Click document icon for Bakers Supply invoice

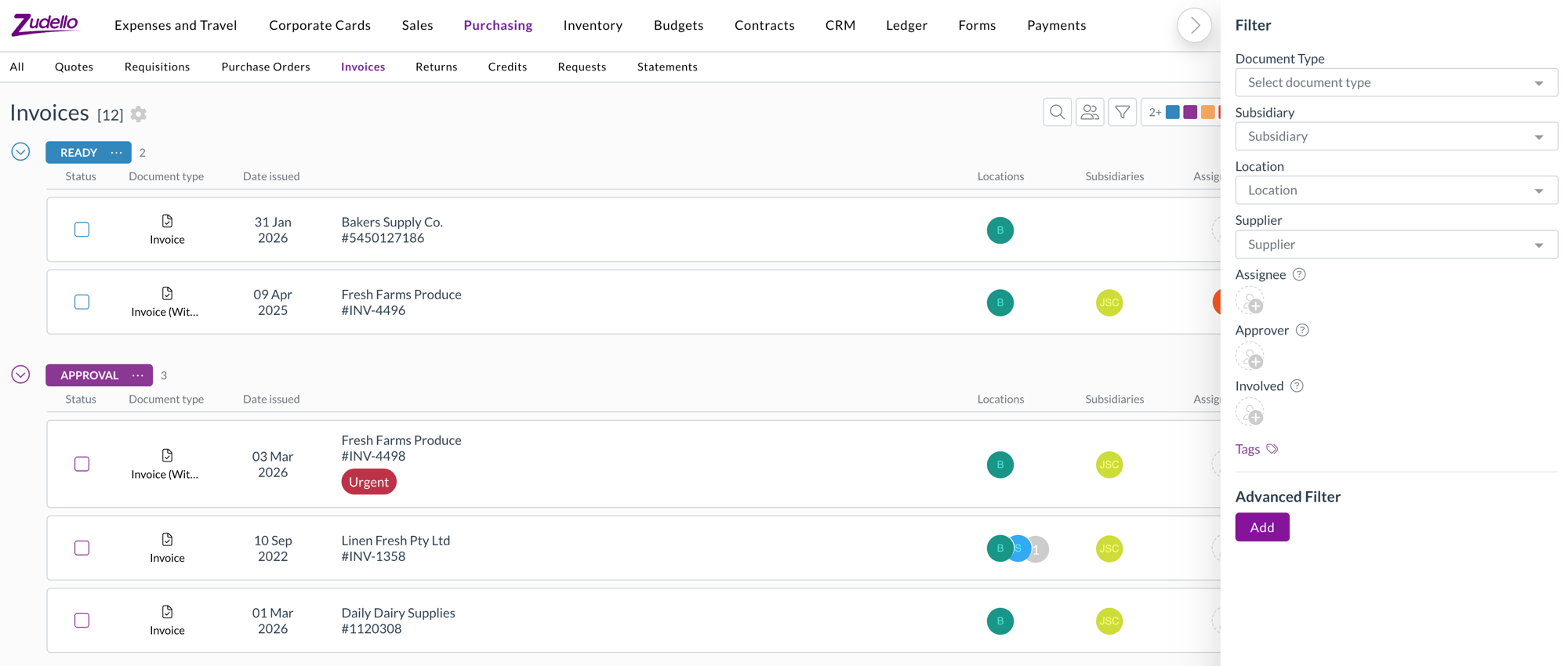click(167, 221)
